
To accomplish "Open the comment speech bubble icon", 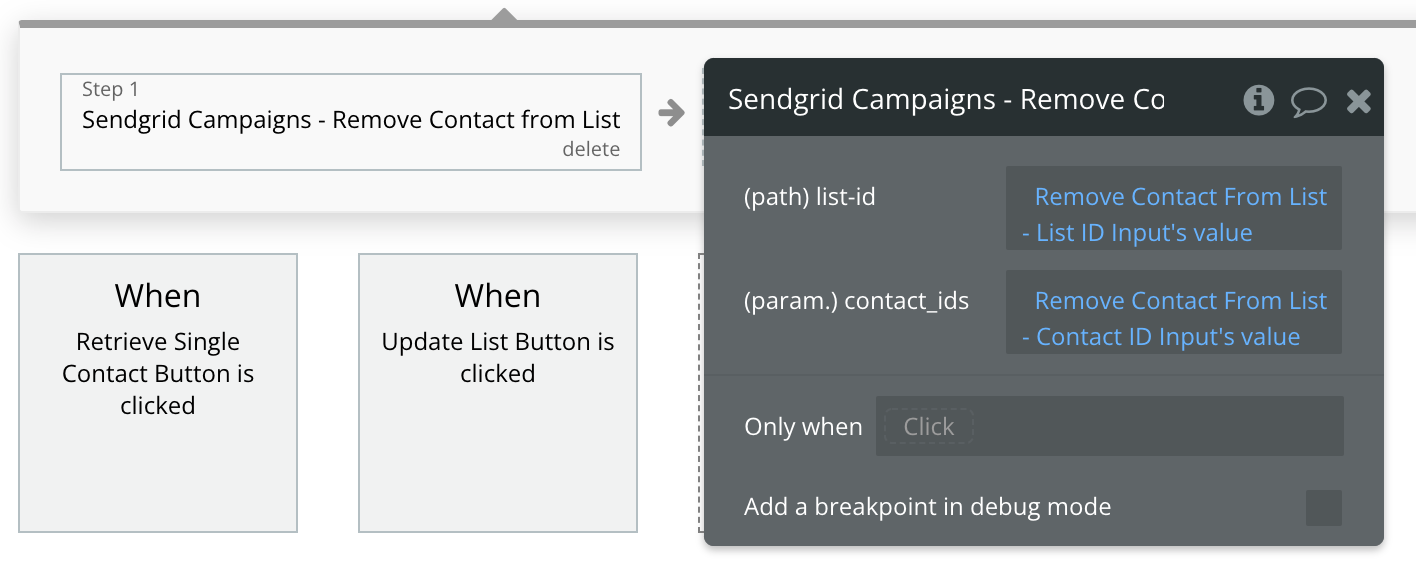I will click(x=1310, y=100).
